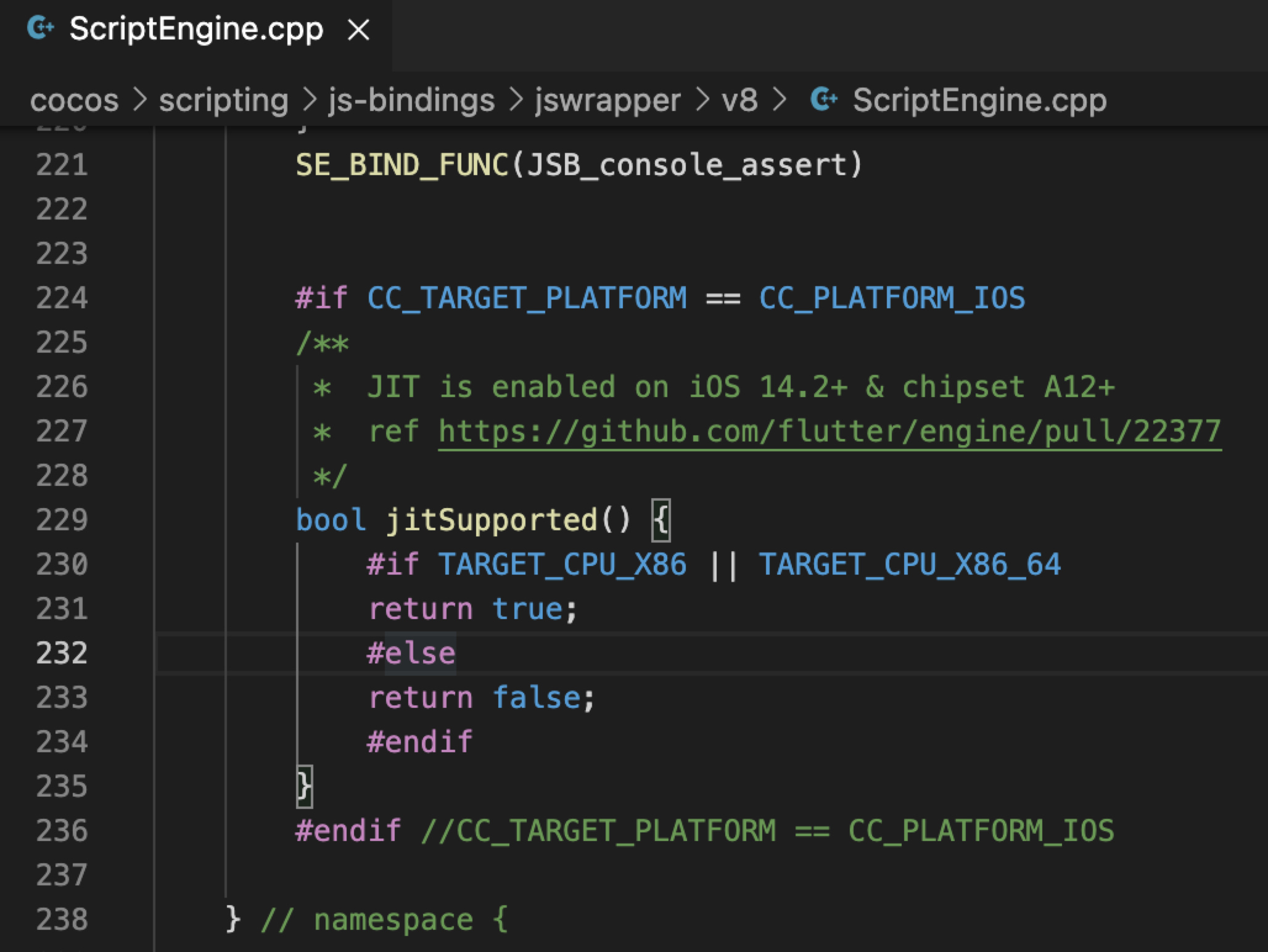Open the scripting breadcrumb folder
The width and height of the screenshot is (1268, 952).
pos(223,100)
